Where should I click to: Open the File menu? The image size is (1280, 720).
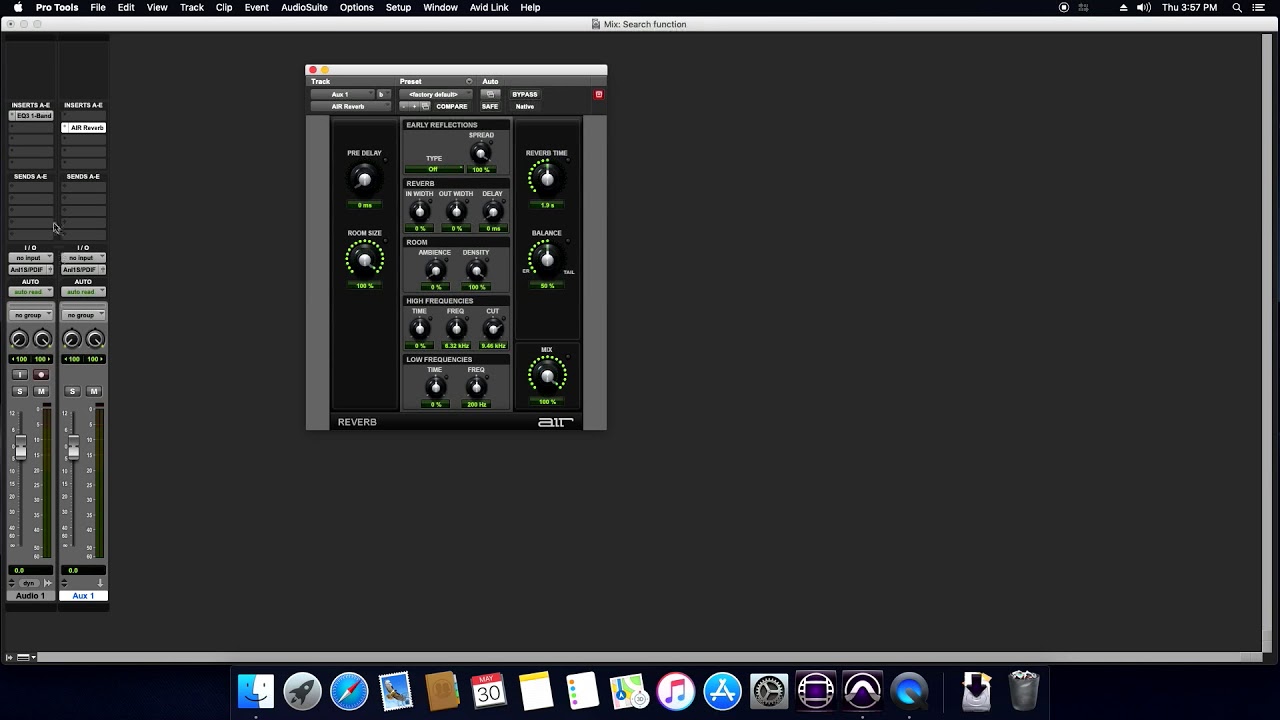click(98, 7)
